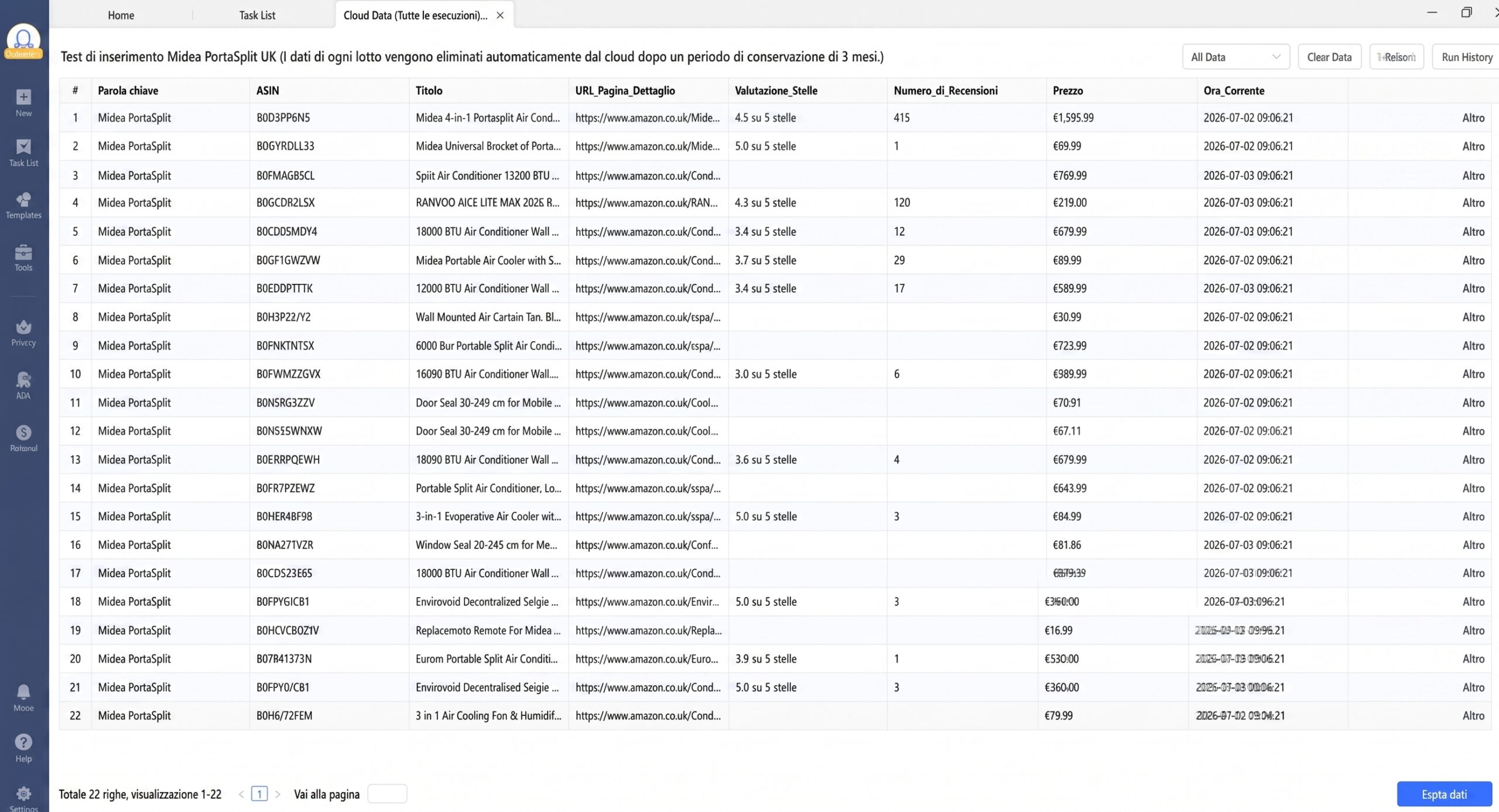The width and height of the screenshot is (1499, 812).
Task: Switch to the Task List tab
Action: click(x=257, y=15)
